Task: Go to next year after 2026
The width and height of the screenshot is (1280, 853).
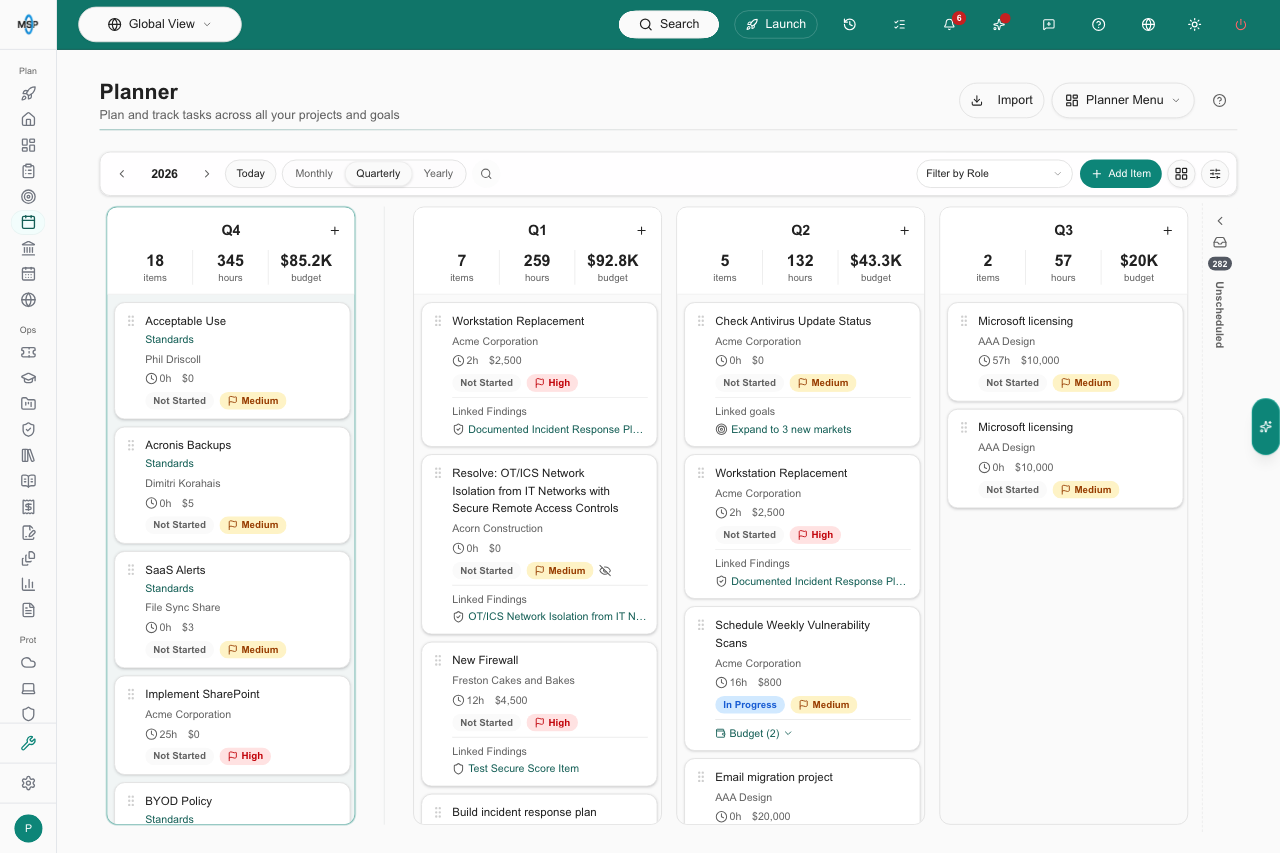Action: 207,174
